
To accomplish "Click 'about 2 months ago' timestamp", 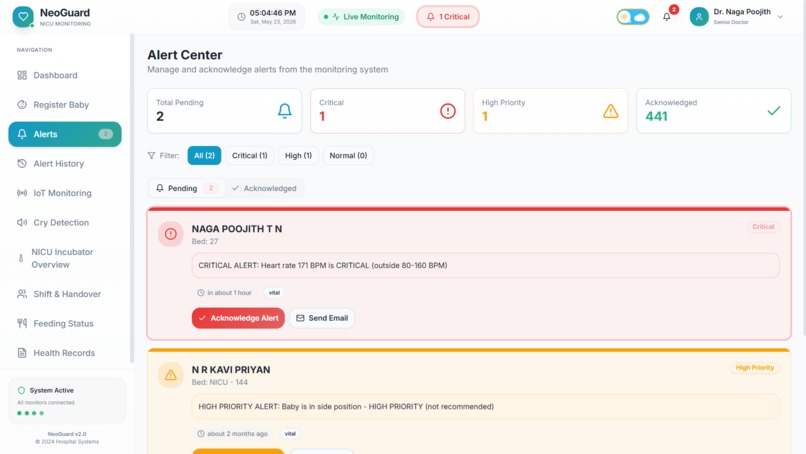I will 237,433.
